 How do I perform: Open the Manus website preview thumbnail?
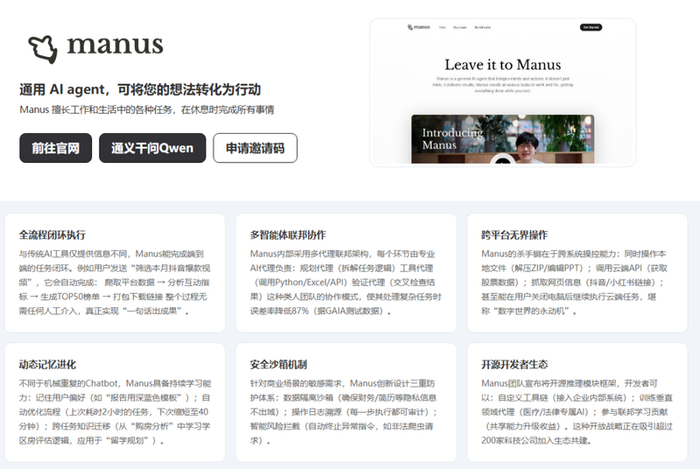(503, 92)
